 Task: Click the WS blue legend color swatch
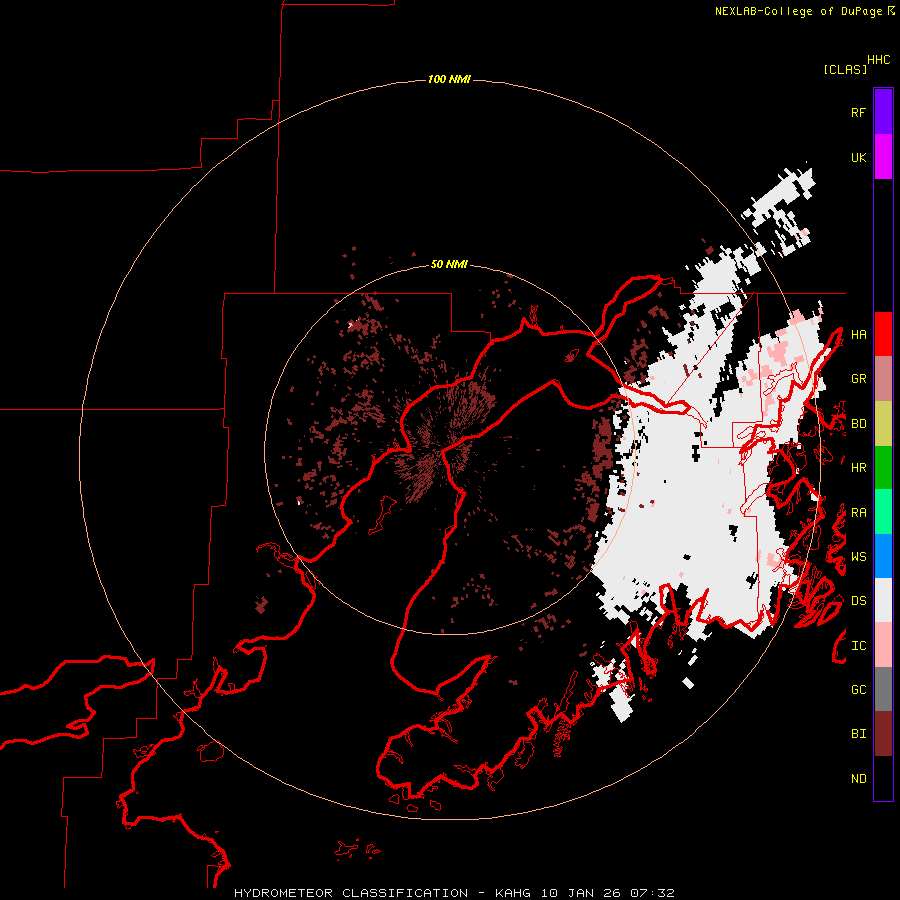[x=883, y=556]
